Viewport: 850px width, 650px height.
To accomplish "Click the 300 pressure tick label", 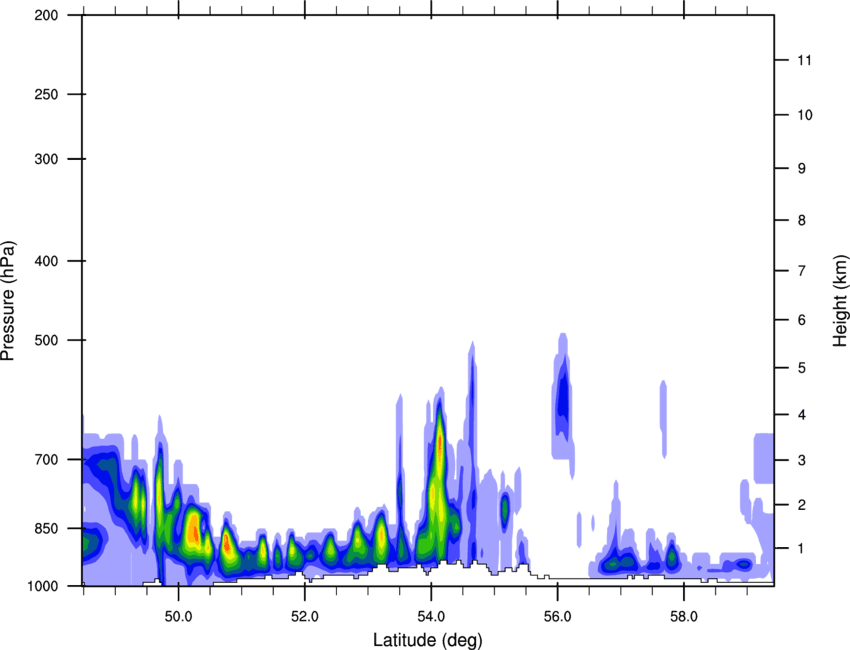I will pos(46,159).
